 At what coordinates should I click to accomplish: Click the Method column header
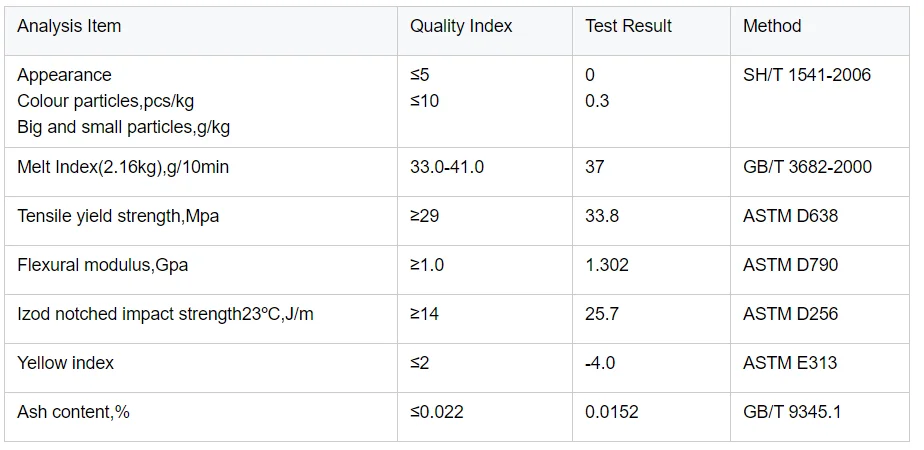(x=772, y=27)
